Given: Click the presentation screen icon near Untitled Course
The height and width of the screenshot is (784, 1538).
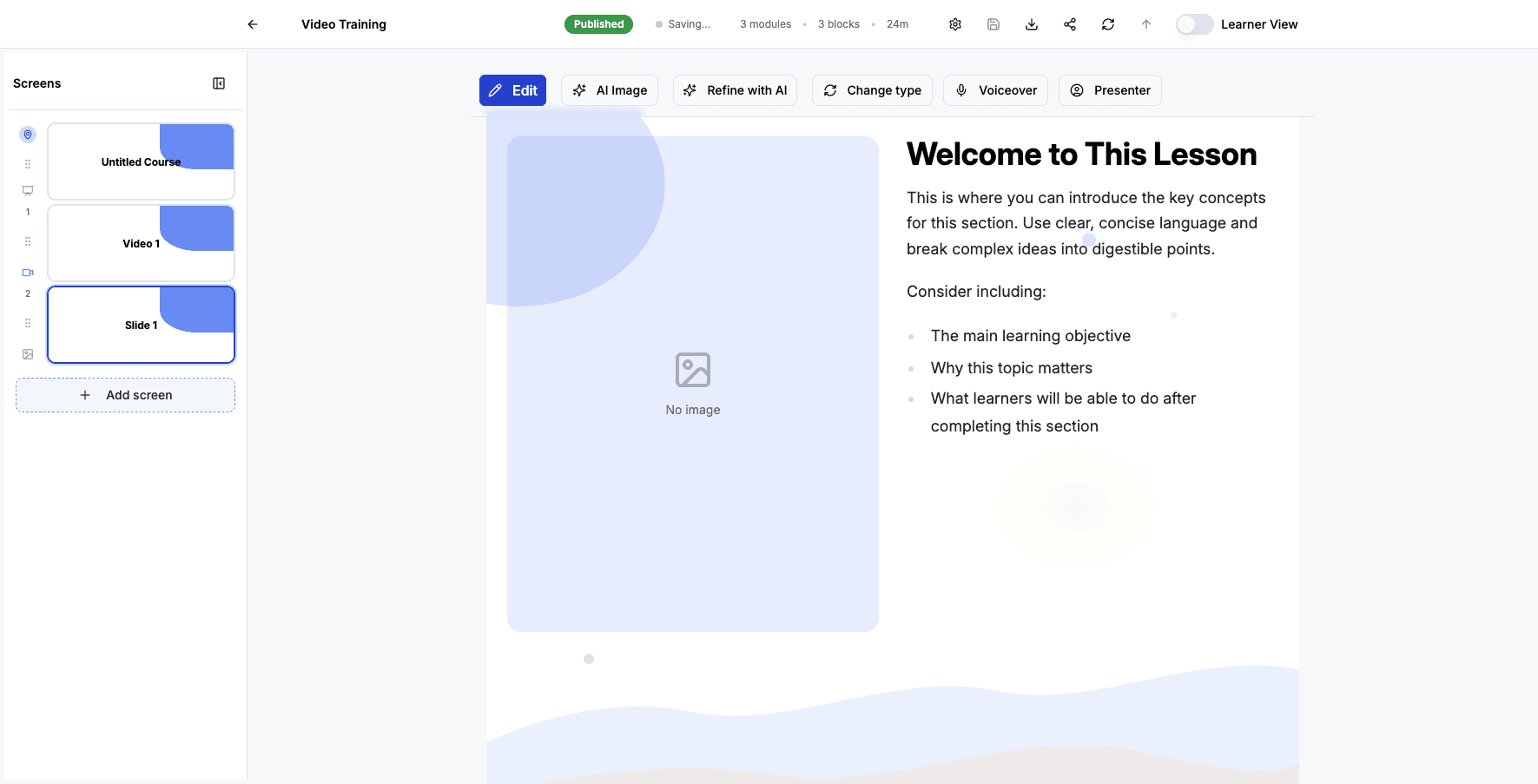Looking at the screenshot, I should [27, 190].
